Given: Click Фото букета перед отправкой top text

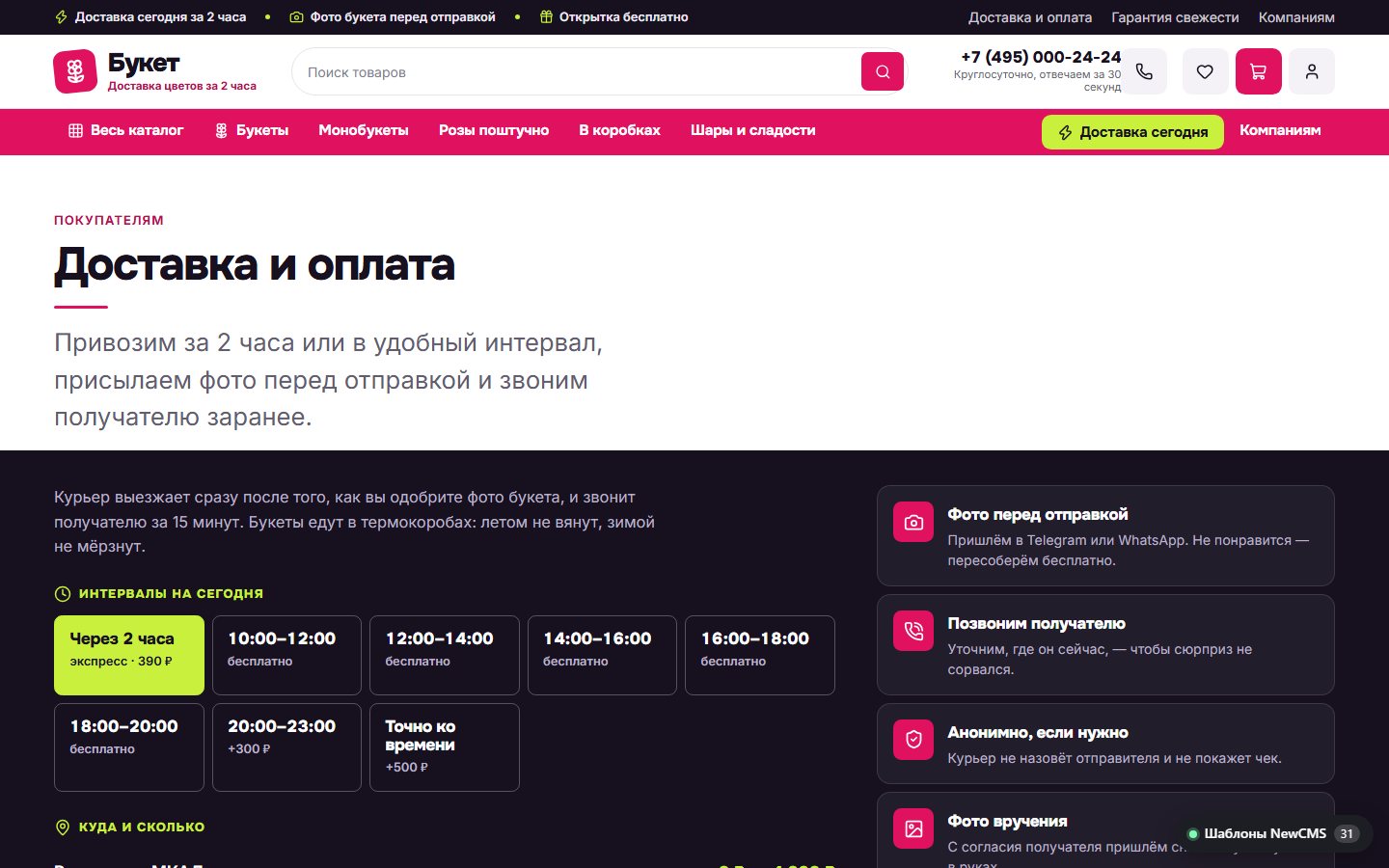Looking at the screenshot, I should click(403, 17).
